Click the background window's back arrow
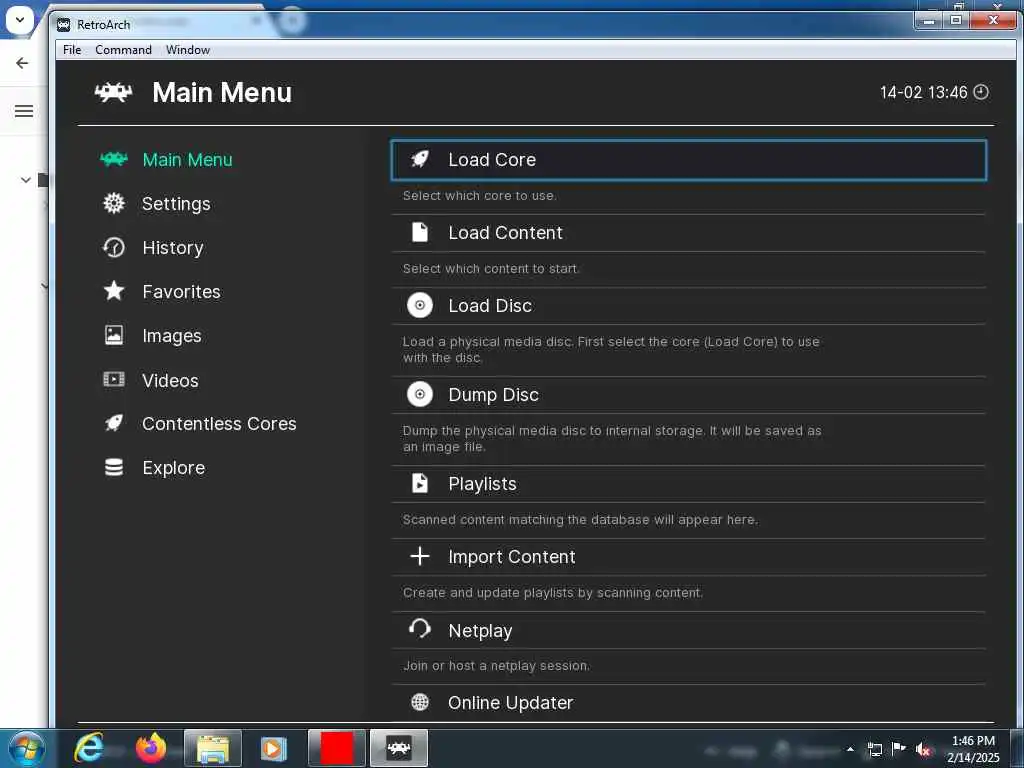1024x768 pixels. click(22, 63)
